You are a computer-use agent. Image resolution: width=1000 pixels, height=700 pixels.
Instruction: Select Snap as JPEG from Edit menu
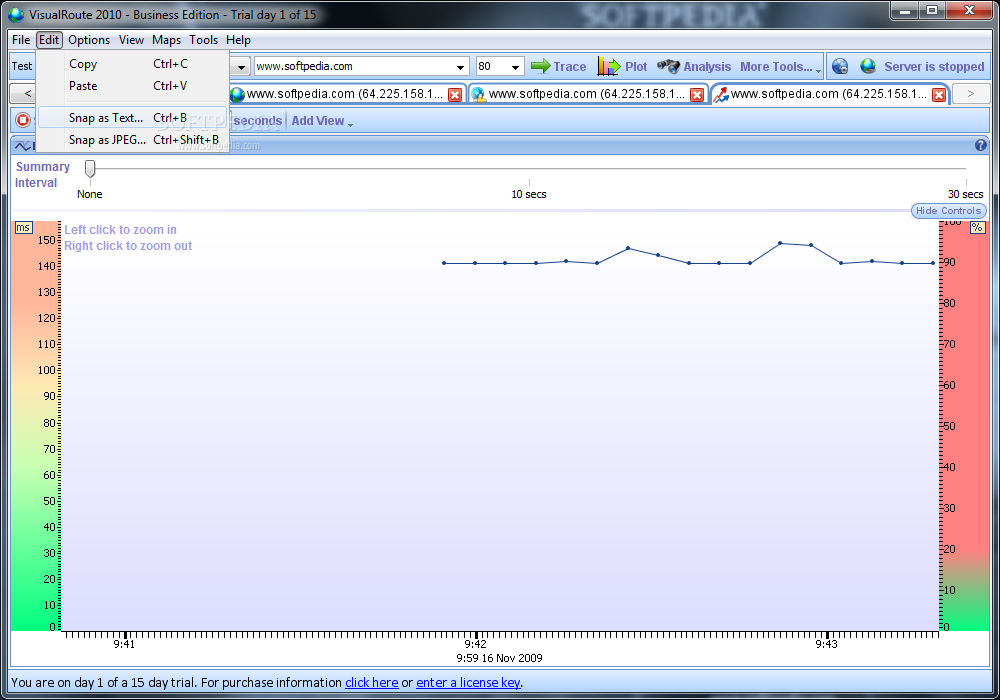coord(132,140)
